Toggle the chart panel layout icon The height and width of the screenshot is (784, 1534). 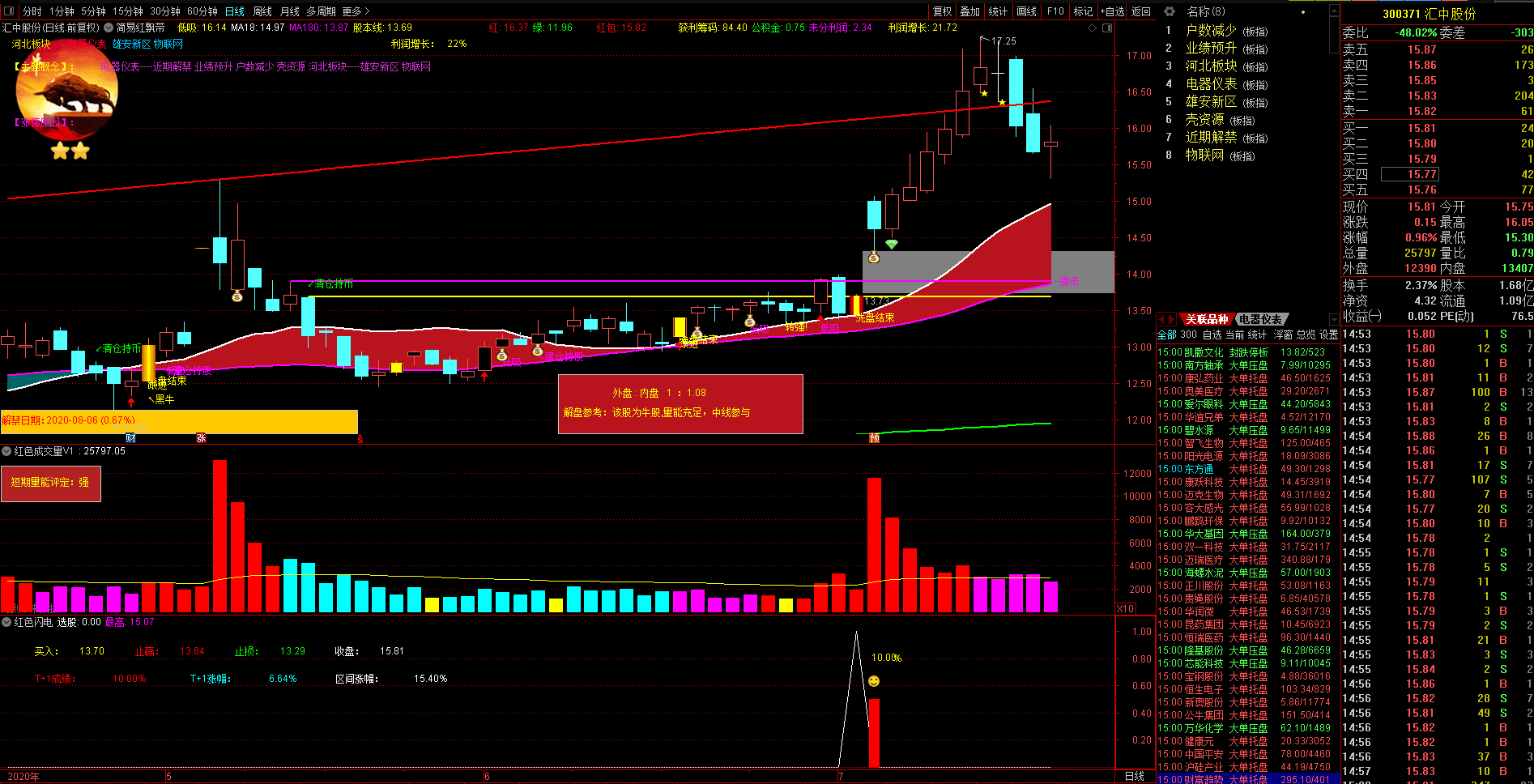tap(1107, 28)
